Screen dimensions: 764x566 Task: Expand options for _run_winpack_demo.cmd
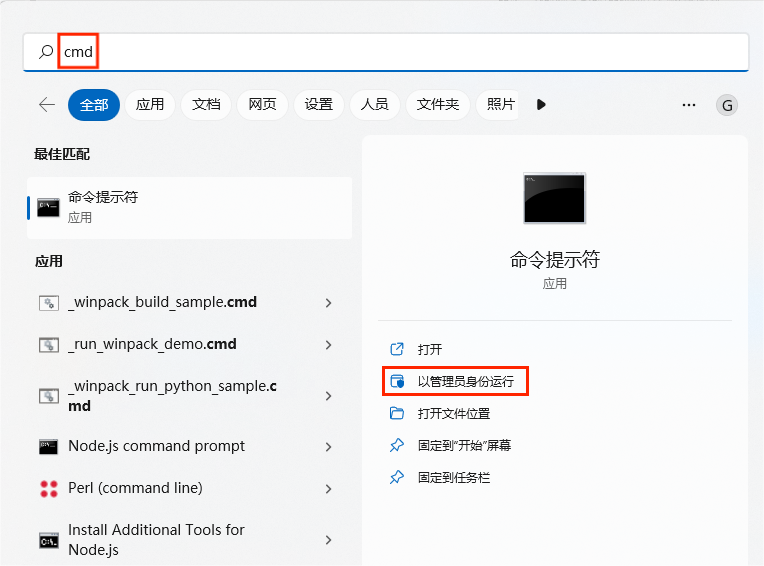[328, 345]
